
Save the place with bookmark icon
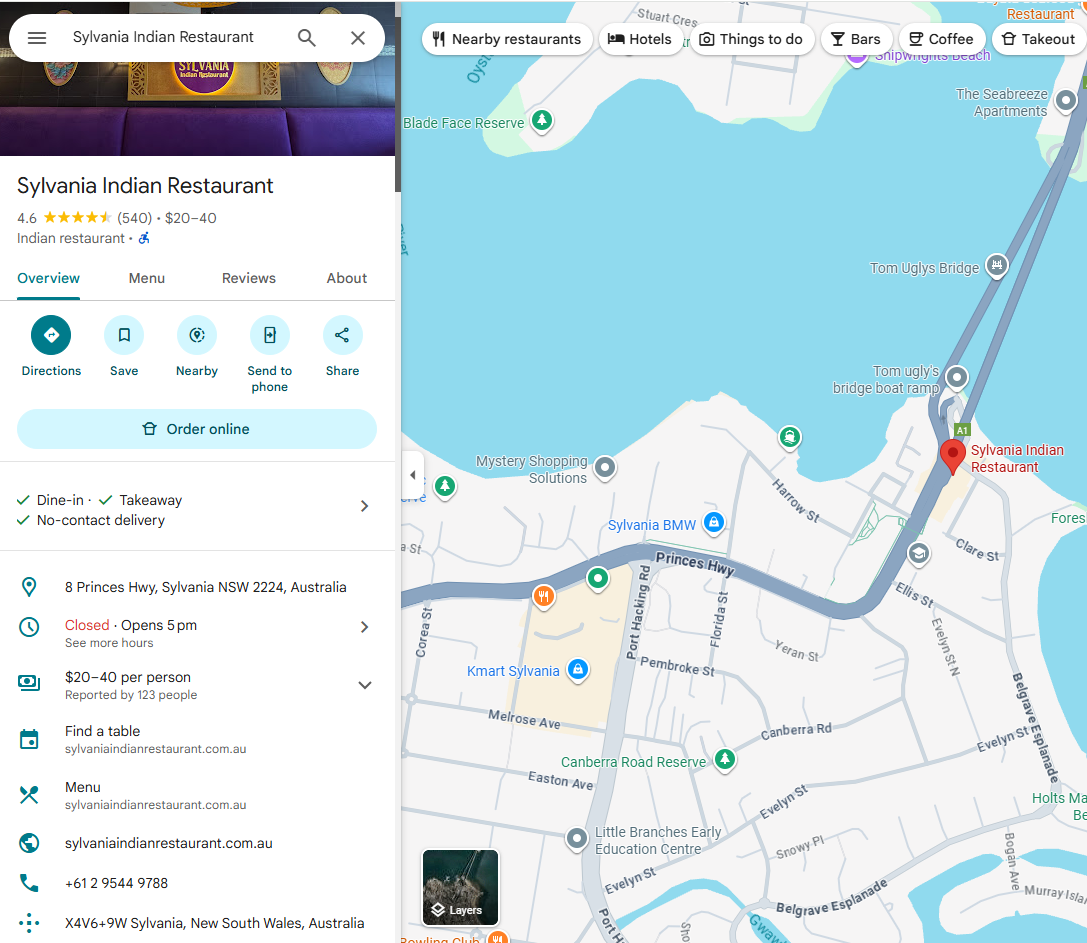pyautogui.click(x=124, y=335)
